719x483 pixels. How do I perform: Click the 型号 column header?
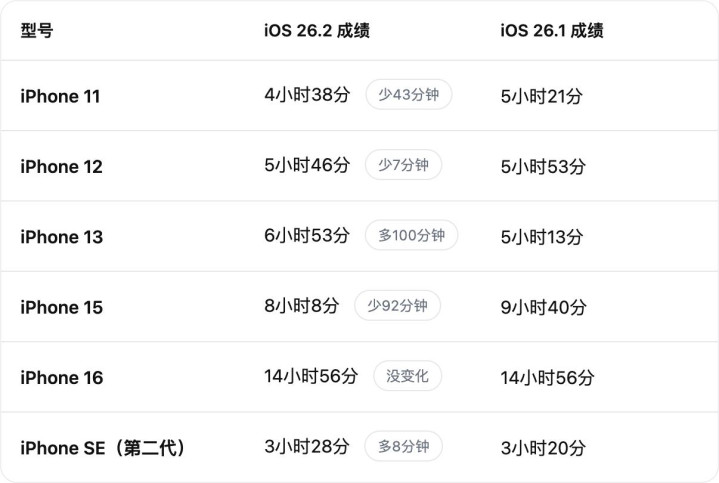point(37,30)
